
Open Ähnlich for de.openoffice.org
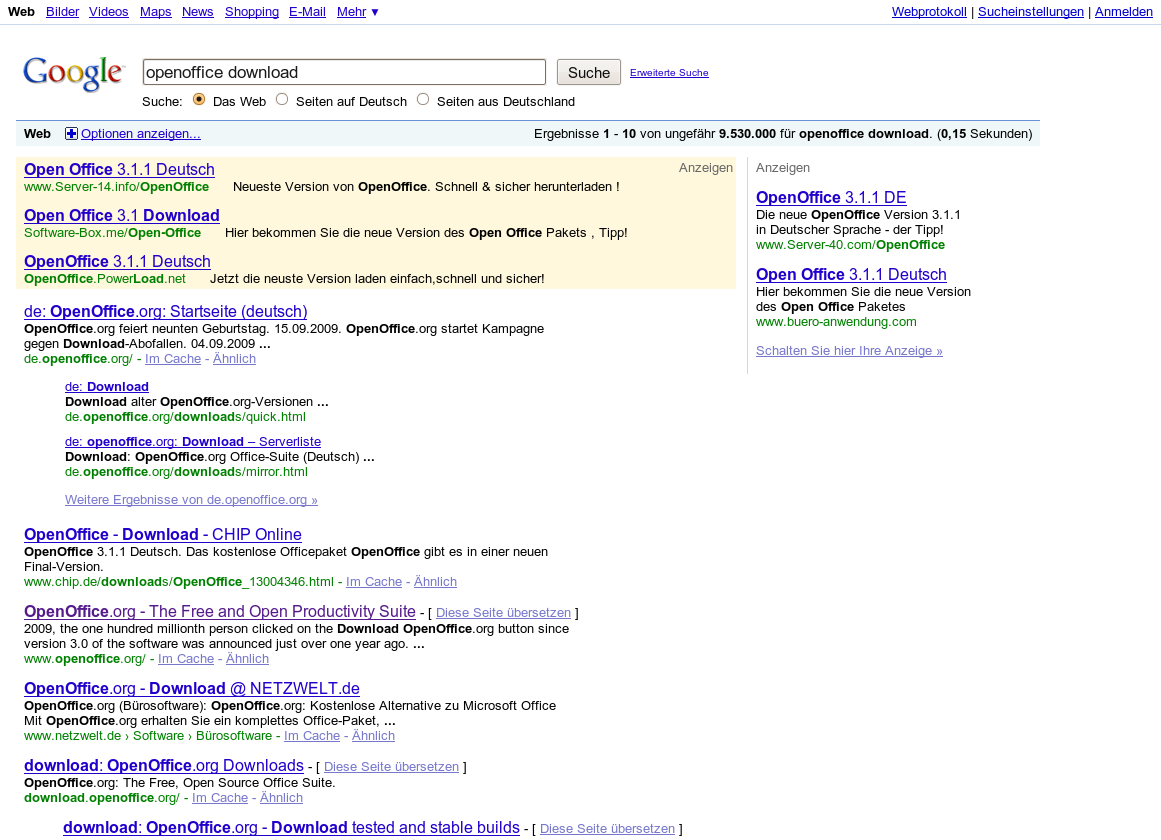pos(234,359)
